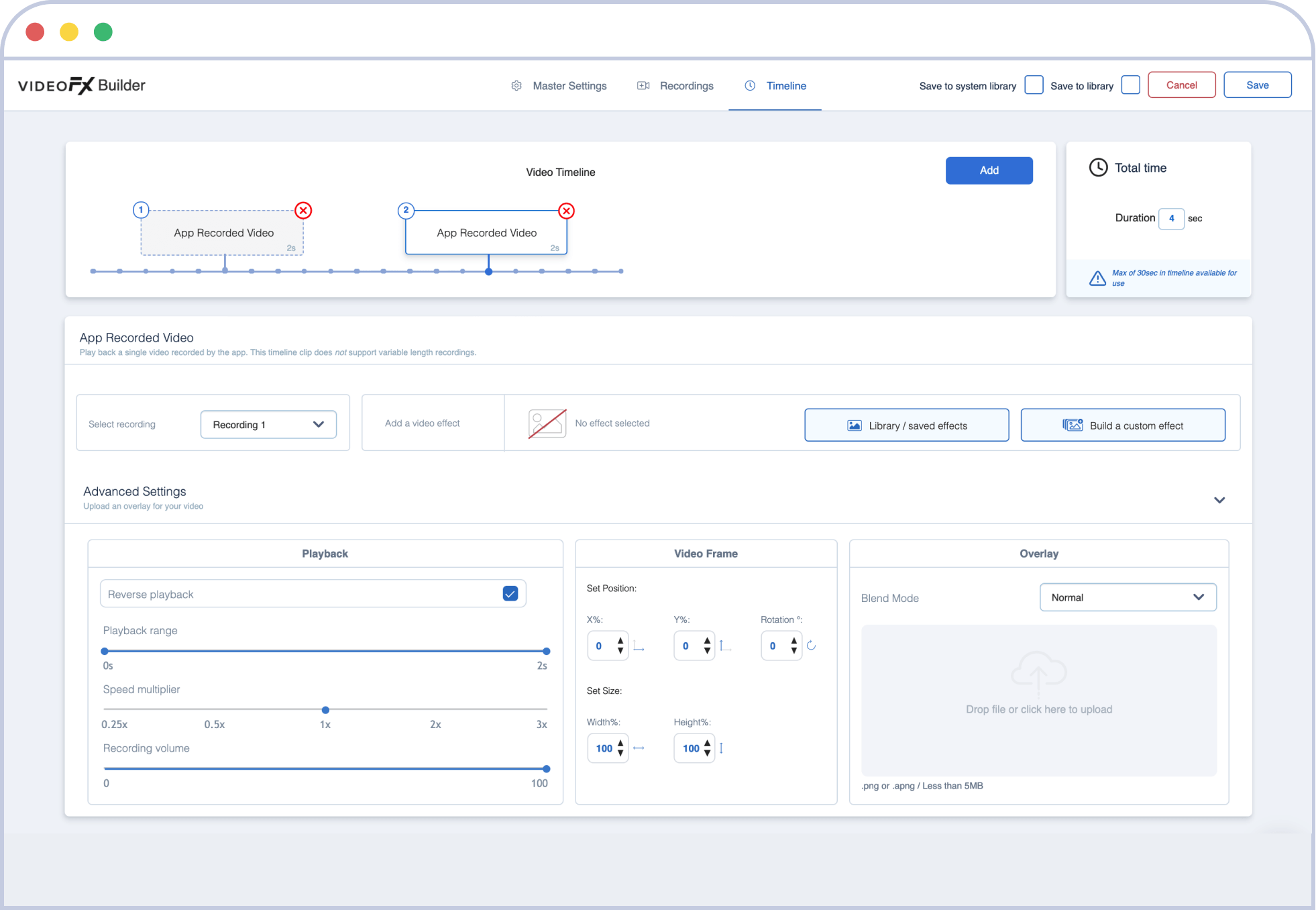This screenshot has height=910, width=1316.
Task: Click the Master Settings gear icon
Action: coord(516,86)
